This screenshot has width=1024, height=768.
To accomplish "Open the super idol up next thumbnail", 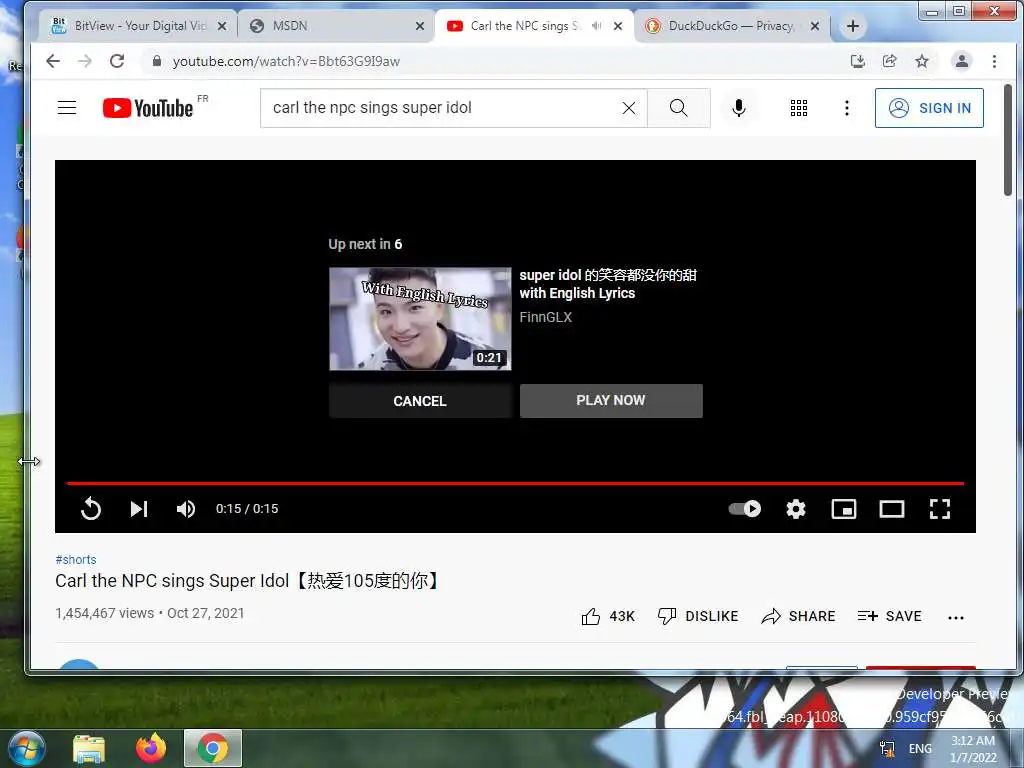I will (x=420, y=319).
